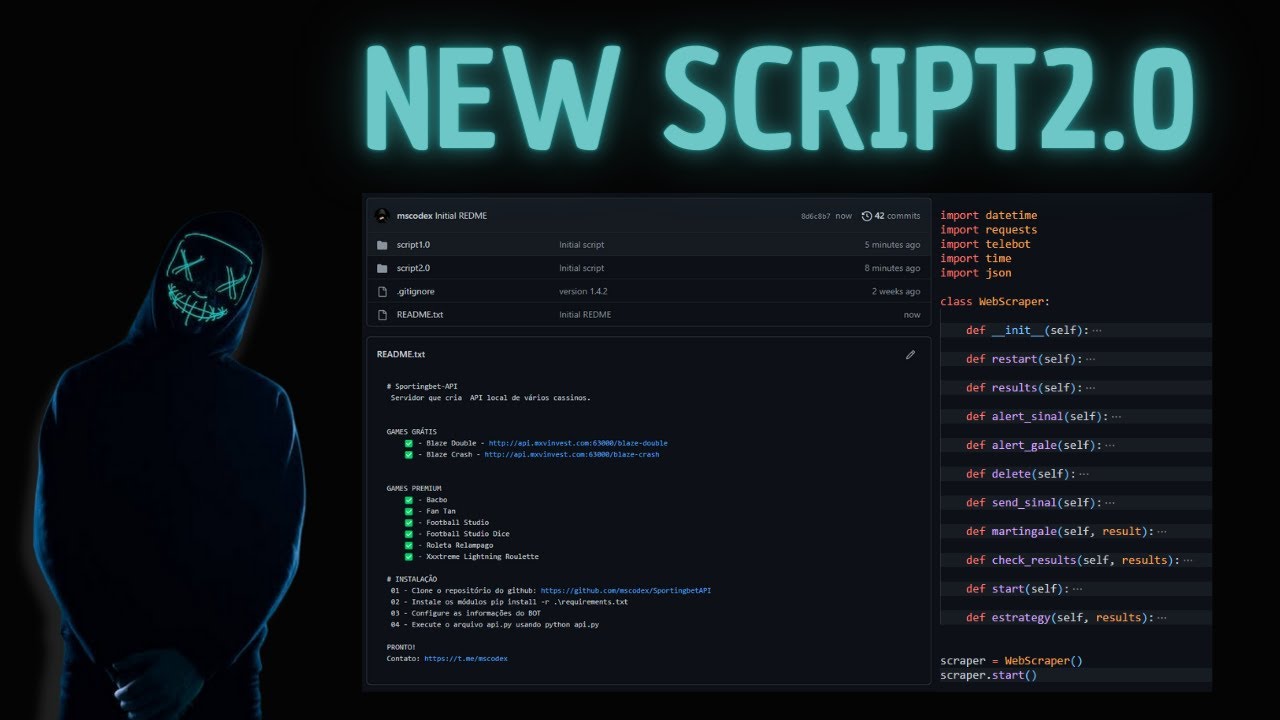The image size is (1280, 720).
Task: Click the 'GAMES PREMIUM' heading text
Action: 414,488
